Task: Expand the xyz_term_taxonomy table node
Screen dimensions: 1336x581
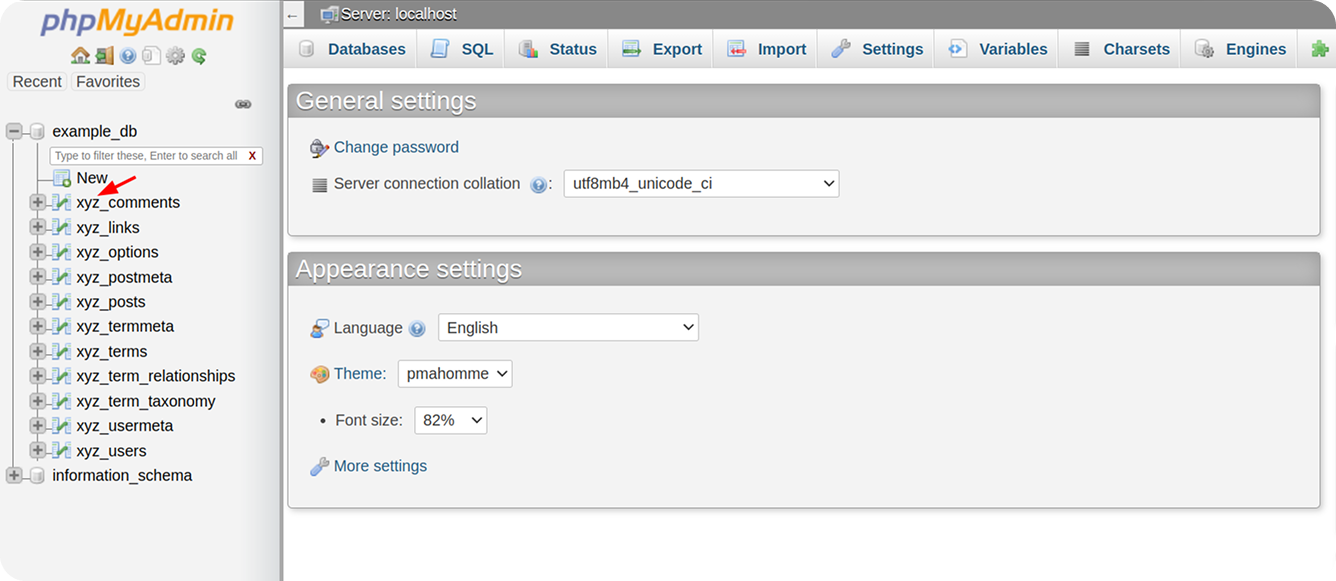Action: point(38,401)
